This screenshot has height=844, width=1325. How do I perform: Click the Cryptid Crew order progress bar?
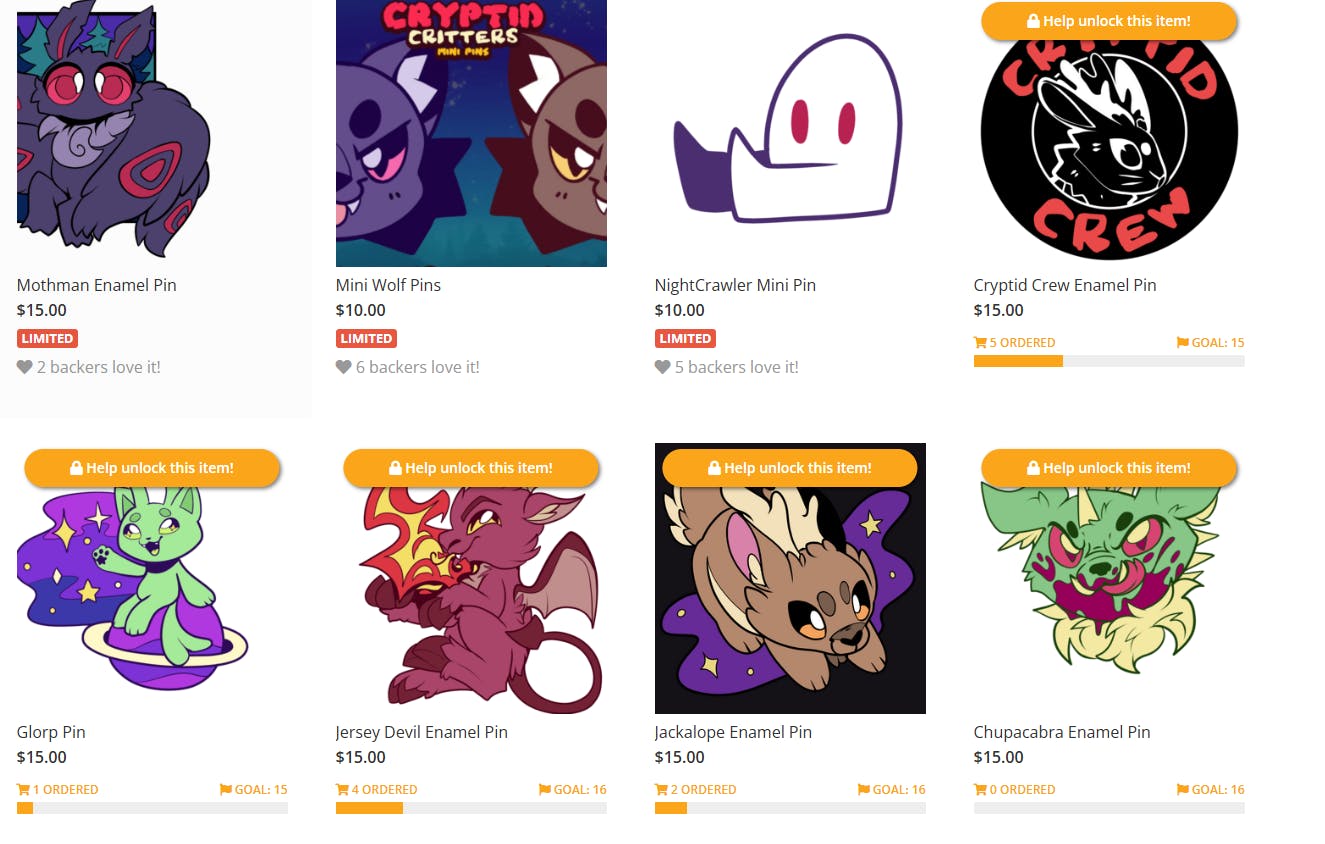tap(1109, 361)
